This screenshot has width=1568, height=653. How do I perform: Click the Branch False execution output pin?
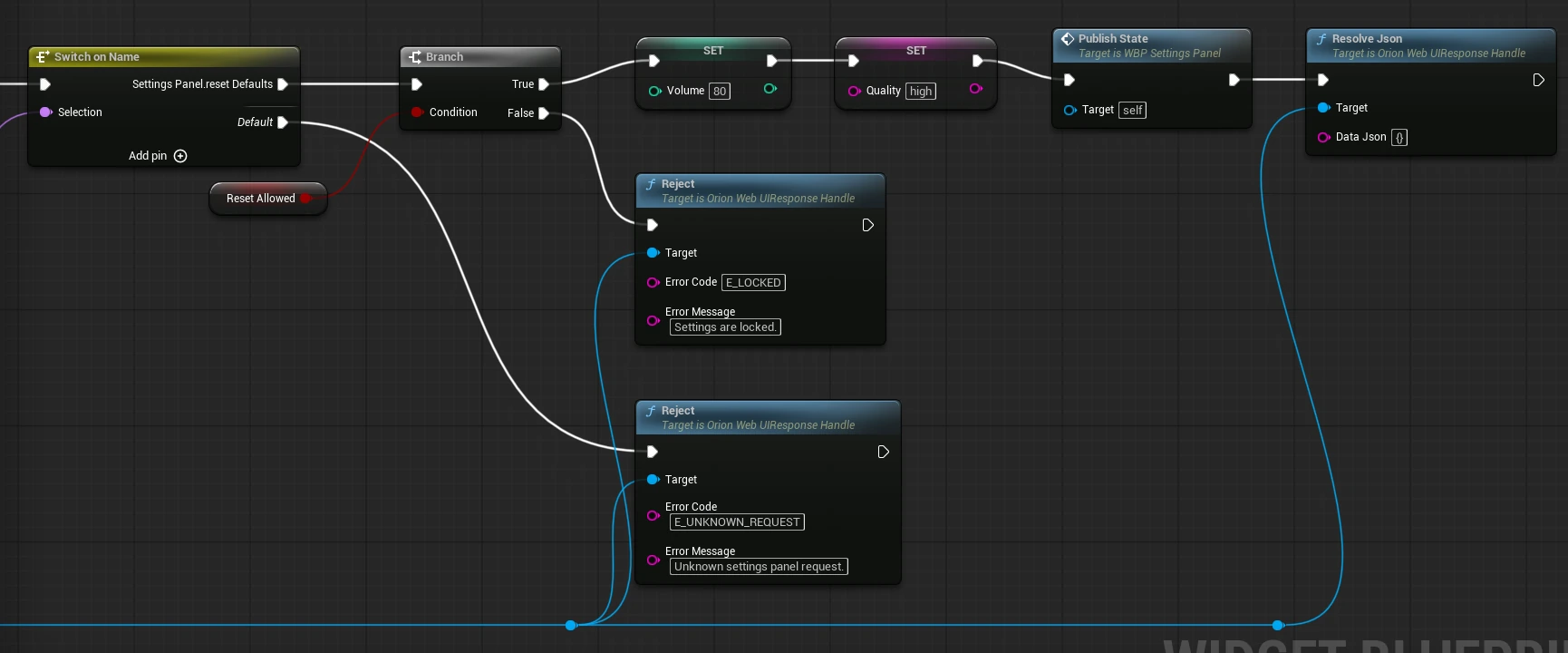tap(544, 113)
